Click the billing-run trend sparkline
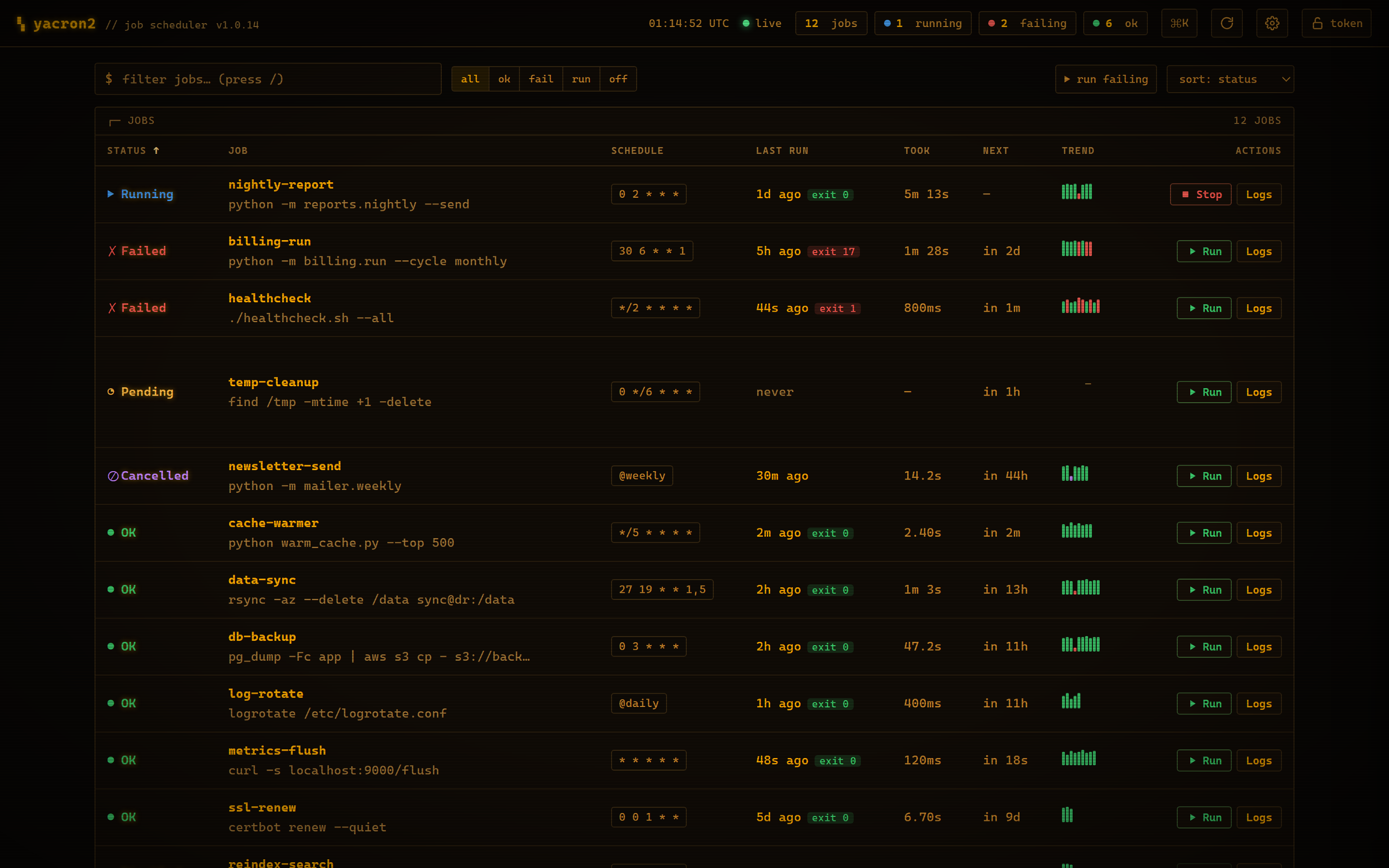Screen dimensions: 1389x868 [x=1077, y=248]
